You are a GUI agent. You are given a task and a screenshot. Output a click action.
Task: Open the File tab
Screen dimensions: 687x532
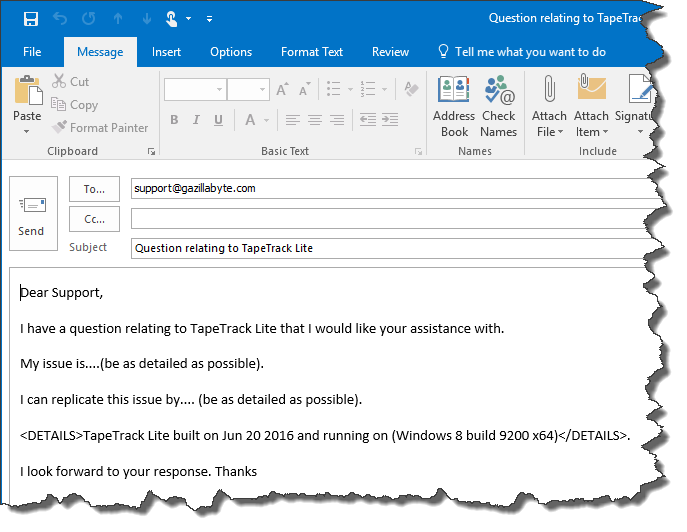tap(32, 52)
